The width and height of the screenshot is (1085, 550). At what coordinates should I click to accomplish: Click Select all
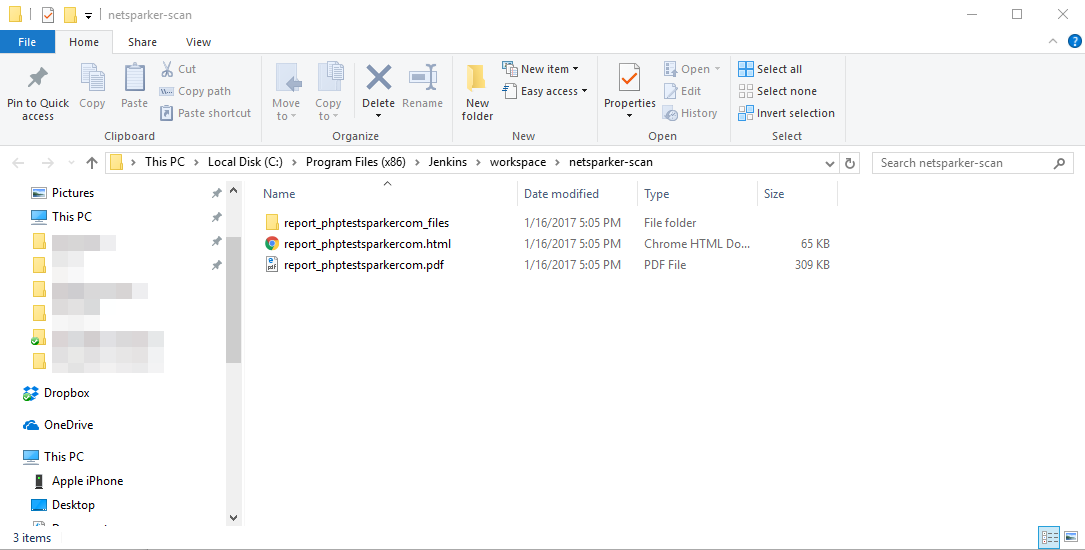click(770, 69)
